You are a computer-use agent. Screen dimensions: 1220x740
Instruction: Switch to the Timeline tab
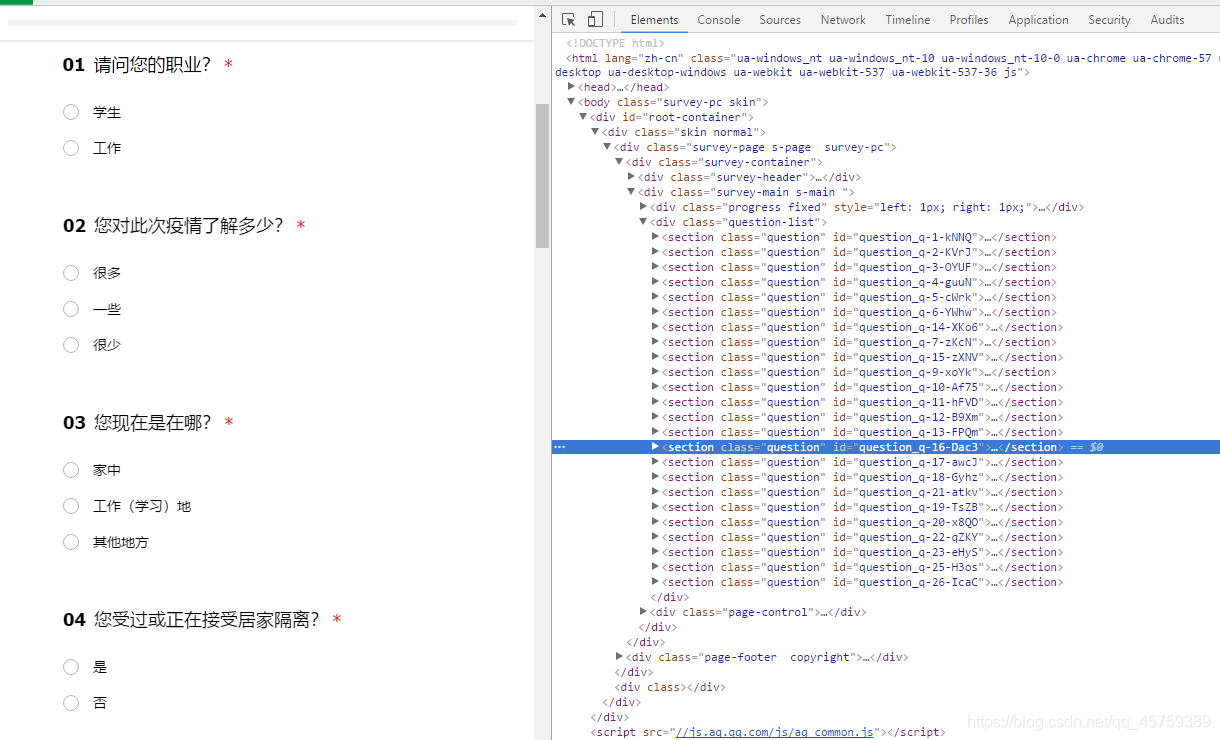(x=908, y=20)
